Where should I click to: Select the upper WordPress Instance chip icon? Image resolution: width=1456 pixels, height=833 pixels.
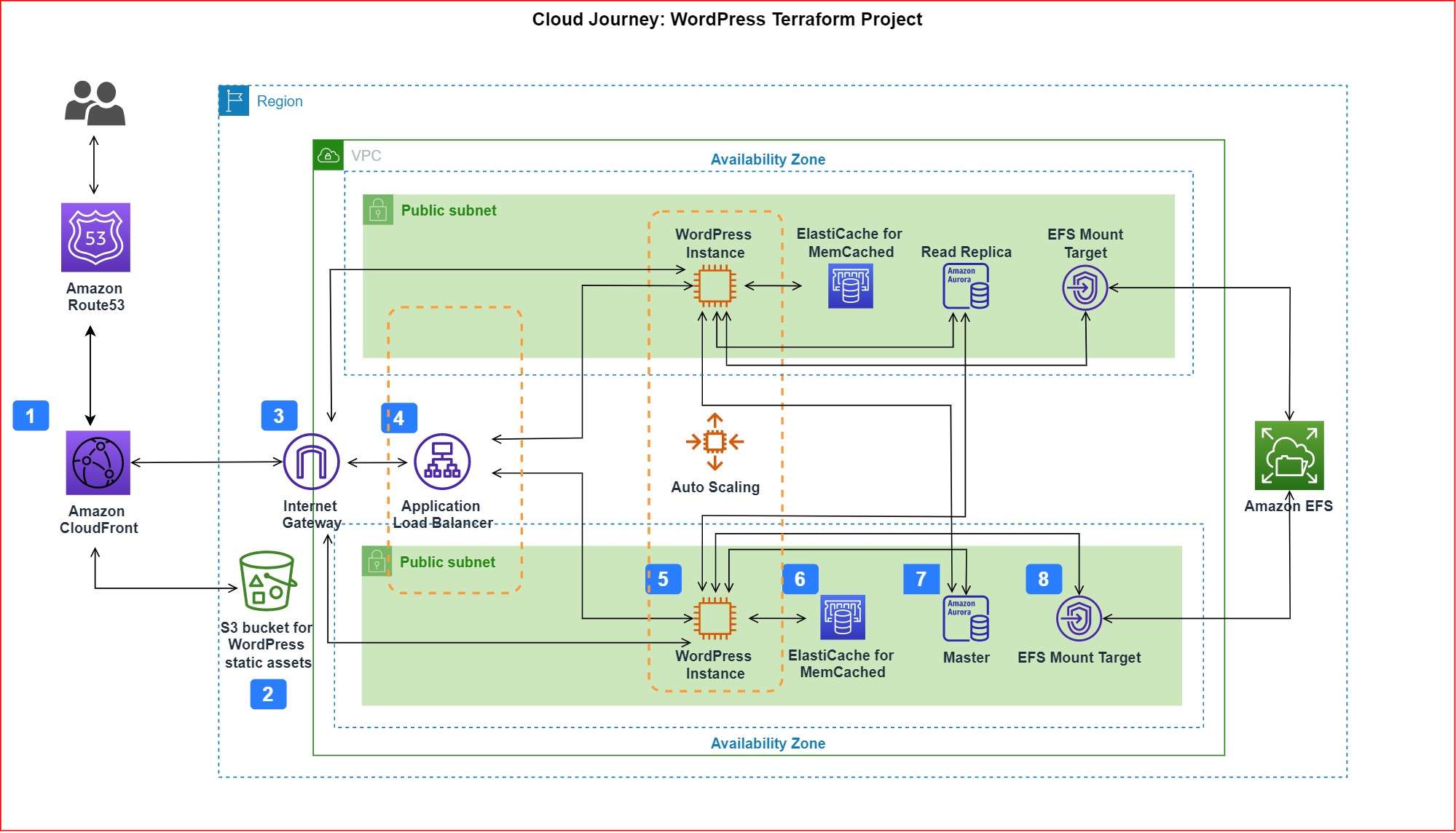point(715,285)
